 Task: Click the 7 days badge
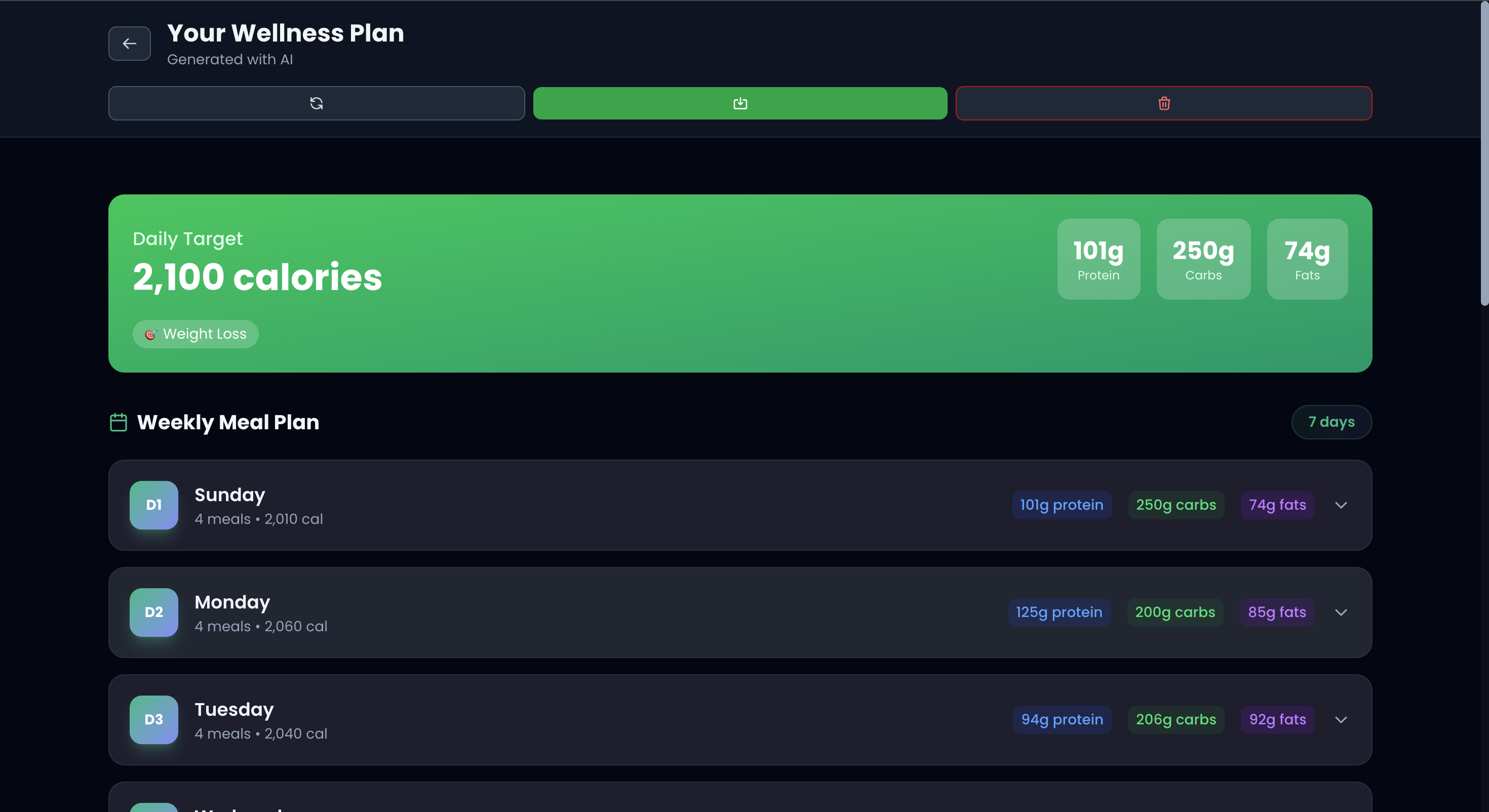click(1331, 422)
